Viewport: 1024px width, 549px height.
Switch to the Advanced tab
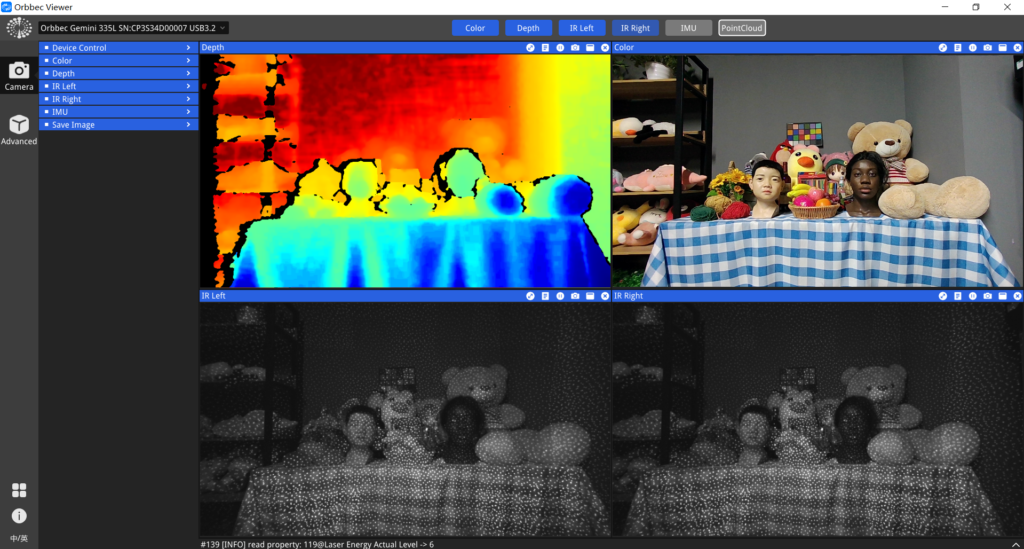pyautogui.click(x=19, y=130)
